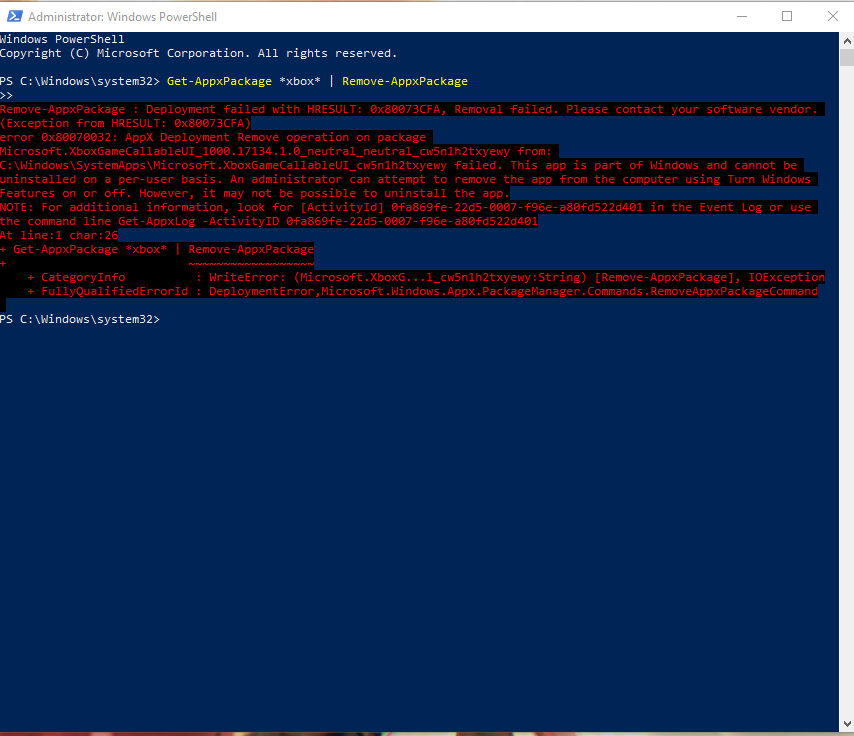
Task: Click 'Features on or off. However' line
Action: [255, 193]
